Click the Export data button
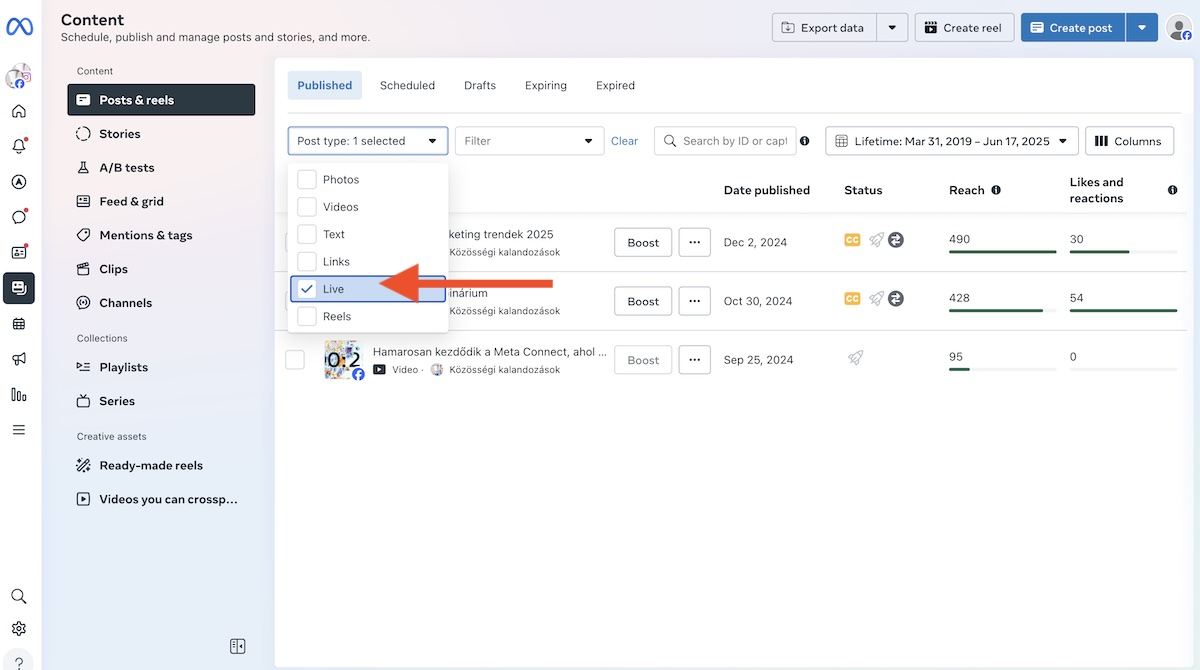 pos(824,28)
